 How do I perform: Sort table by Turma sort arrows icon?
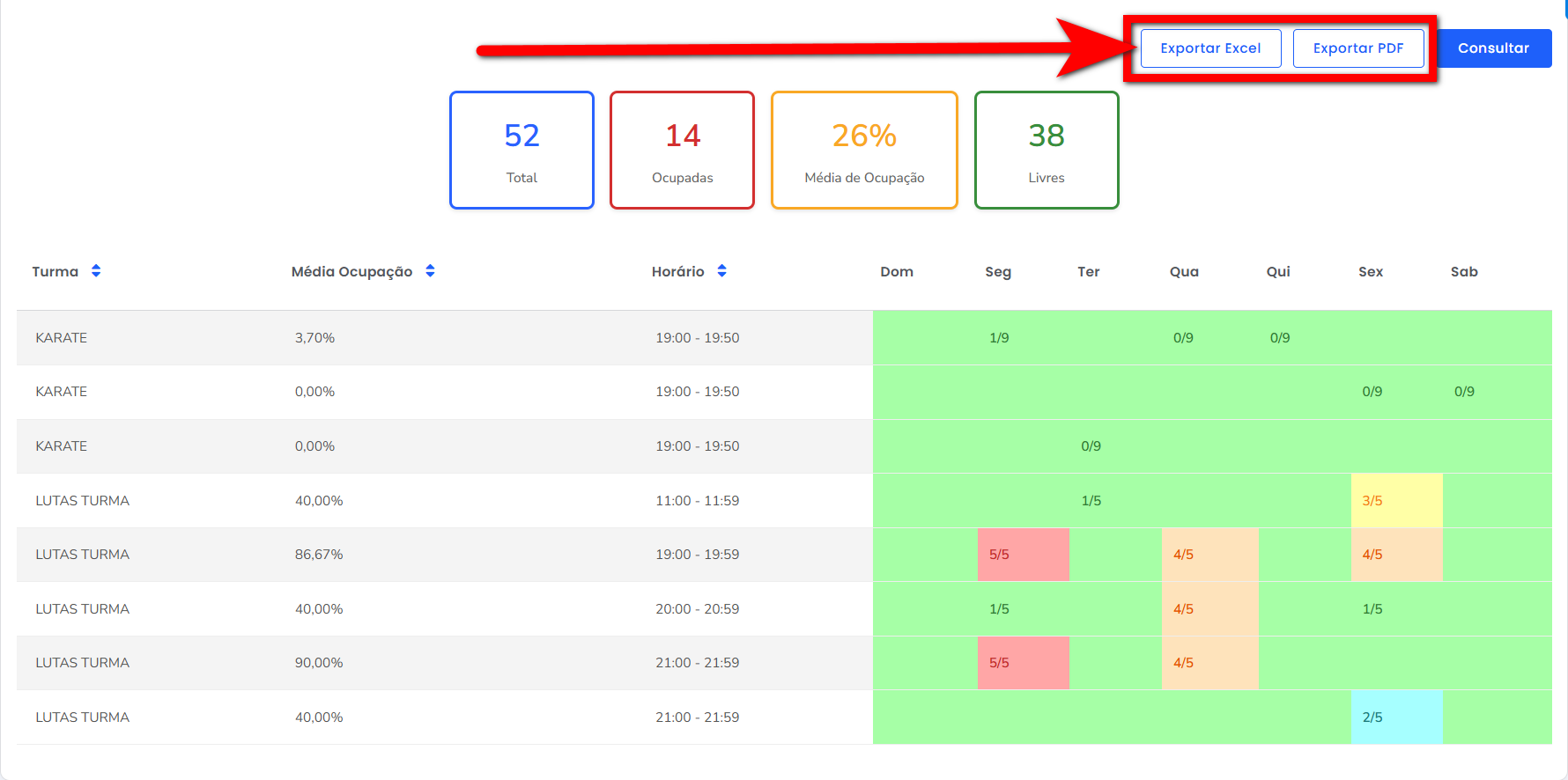tap(96, 271)
